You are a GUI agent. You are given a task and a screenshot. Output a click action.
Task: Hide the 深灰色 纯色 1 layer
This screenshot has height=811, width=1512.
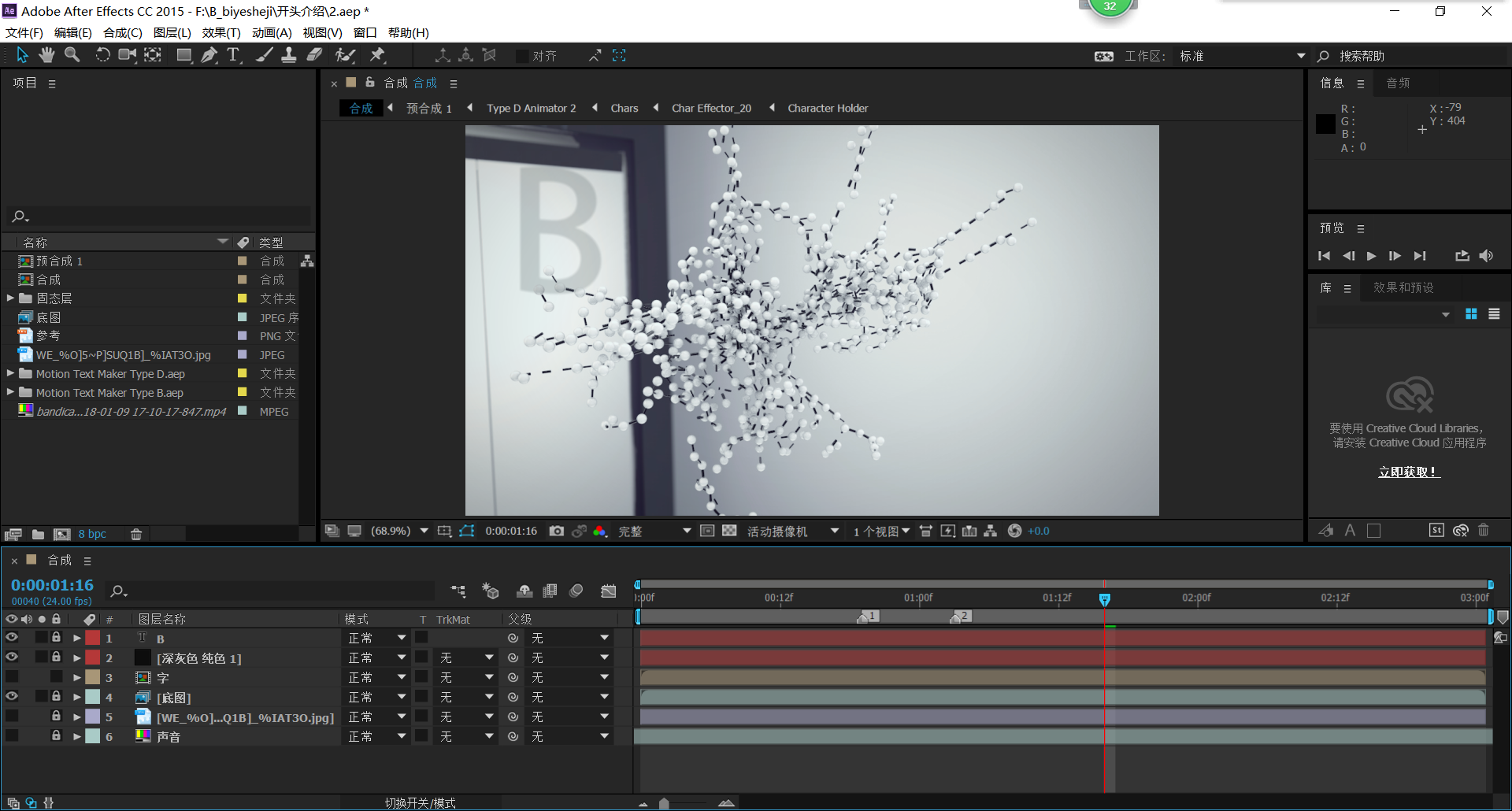tap(12, 657)
